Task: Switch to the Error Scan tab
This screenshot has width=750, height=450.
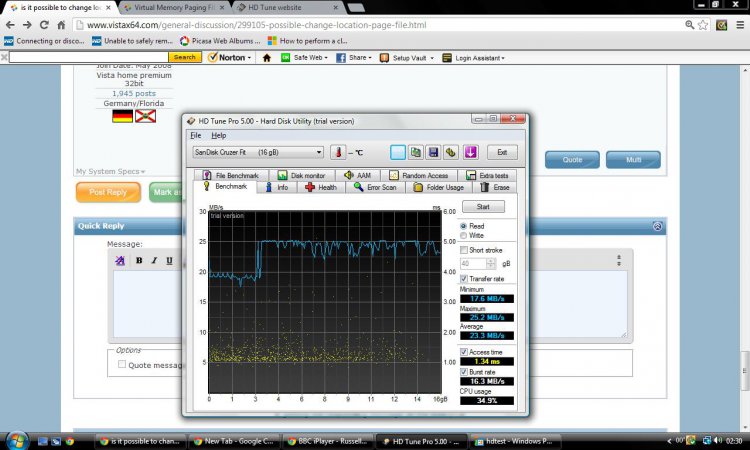Action: pos(375,187)
